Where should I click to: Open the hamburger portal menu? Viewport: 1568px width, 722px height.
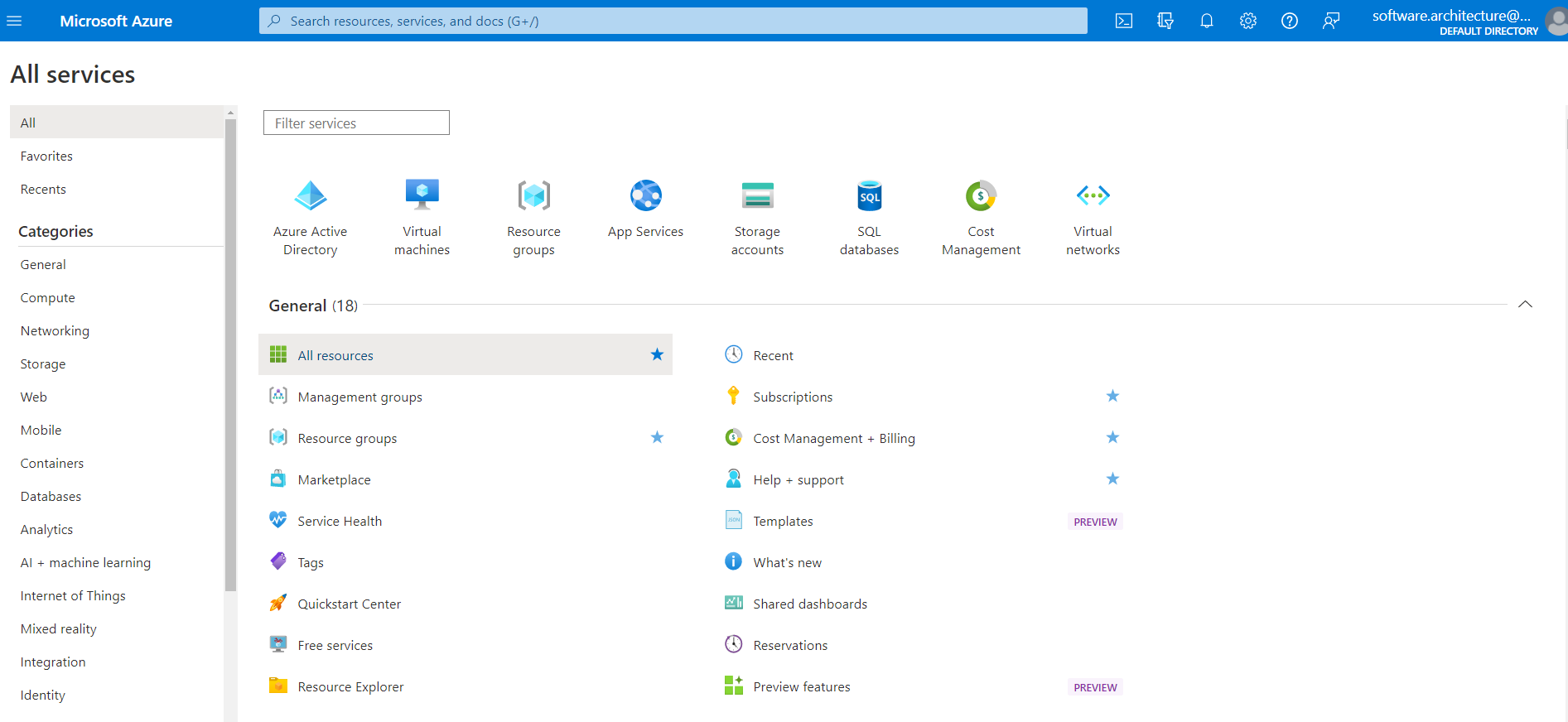pos(14,21)
